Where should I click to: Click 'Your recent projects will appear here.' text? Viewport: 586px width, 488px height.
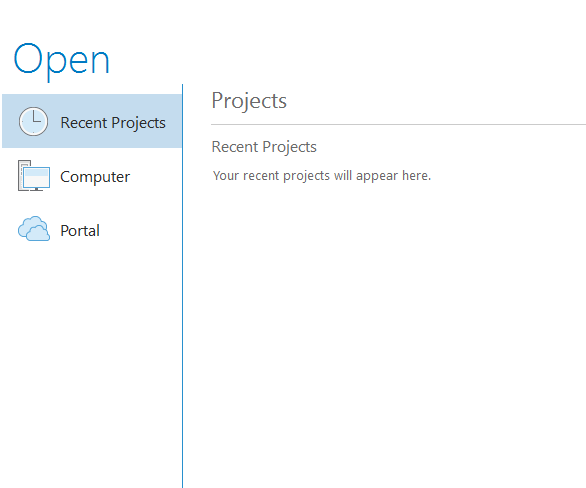pos(322,176)
